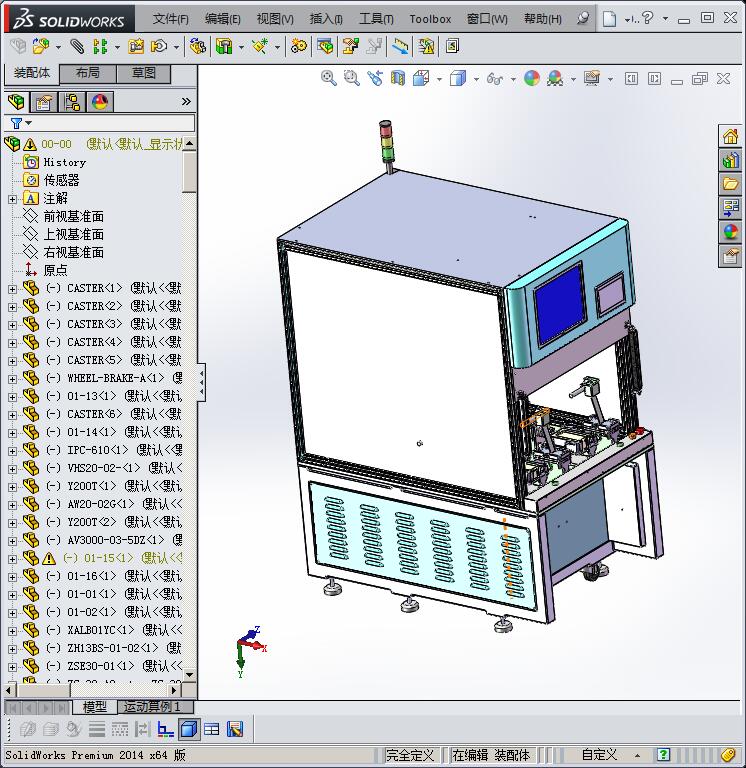Select the 前视基准面 plane in tree
The width and height of the screenshot is (746, 768).
click(73, 216)
